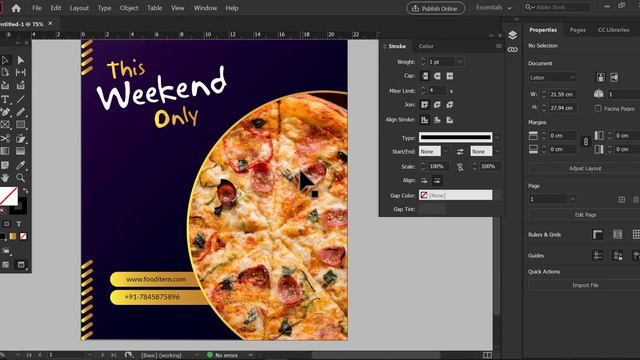Screen dimensions: 640x360
Task: Toggle portrait page orientation
Action: 600,77
